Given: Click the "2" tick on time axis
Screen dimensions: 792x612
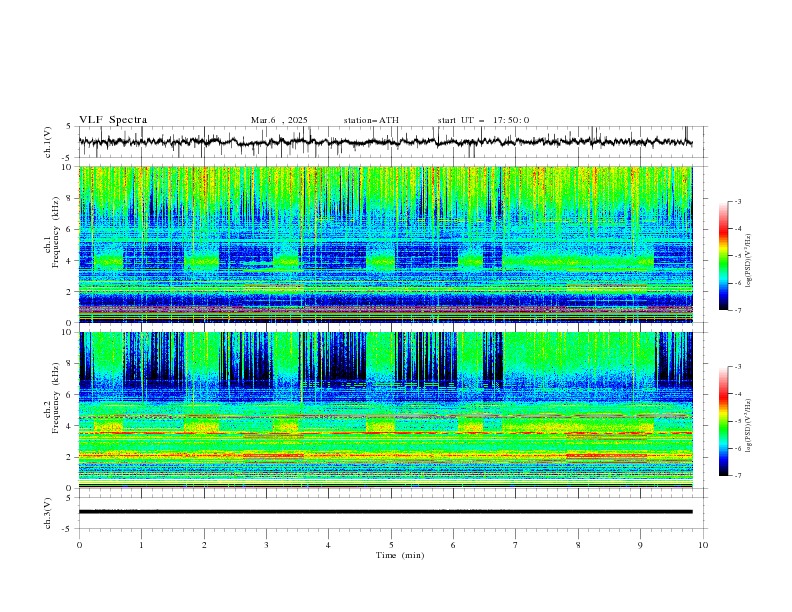Looking at the screenshot, I should pos(204,545).
